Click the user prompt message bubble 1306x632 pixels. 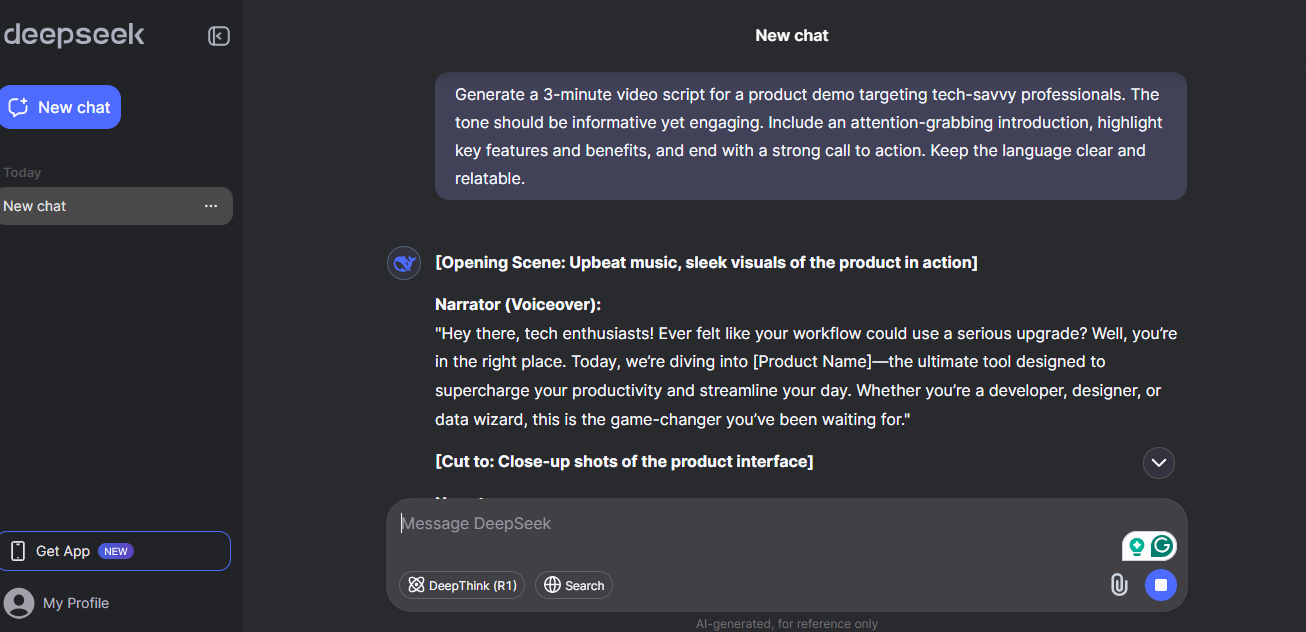click(810, 136)
